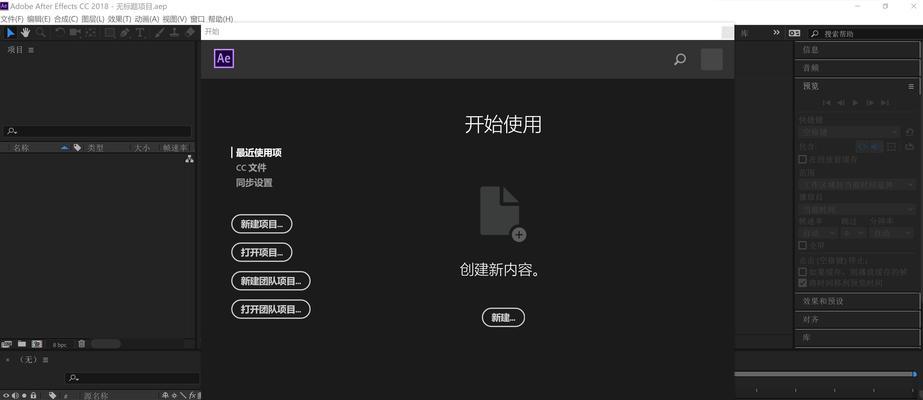Click the tag label column icon

pyautogui.click(x=78, y=148)
